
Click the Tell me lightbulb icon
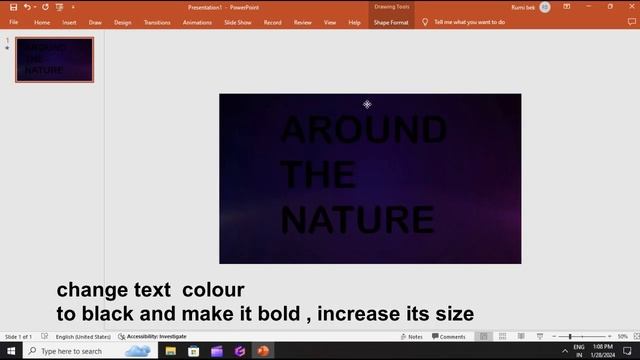[425, 22]
